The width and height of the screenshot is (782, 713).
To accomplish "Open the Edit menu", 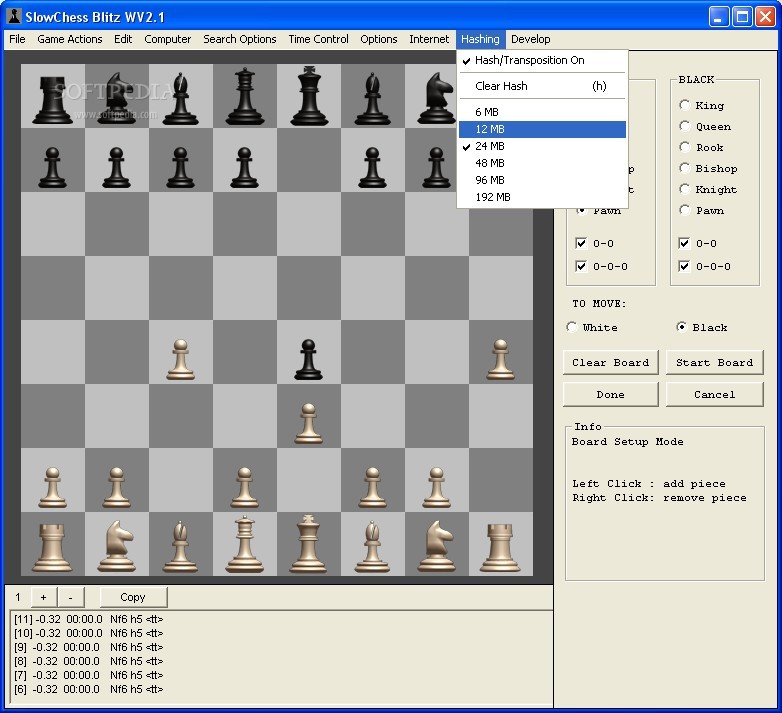I will (x=123, y=39).
